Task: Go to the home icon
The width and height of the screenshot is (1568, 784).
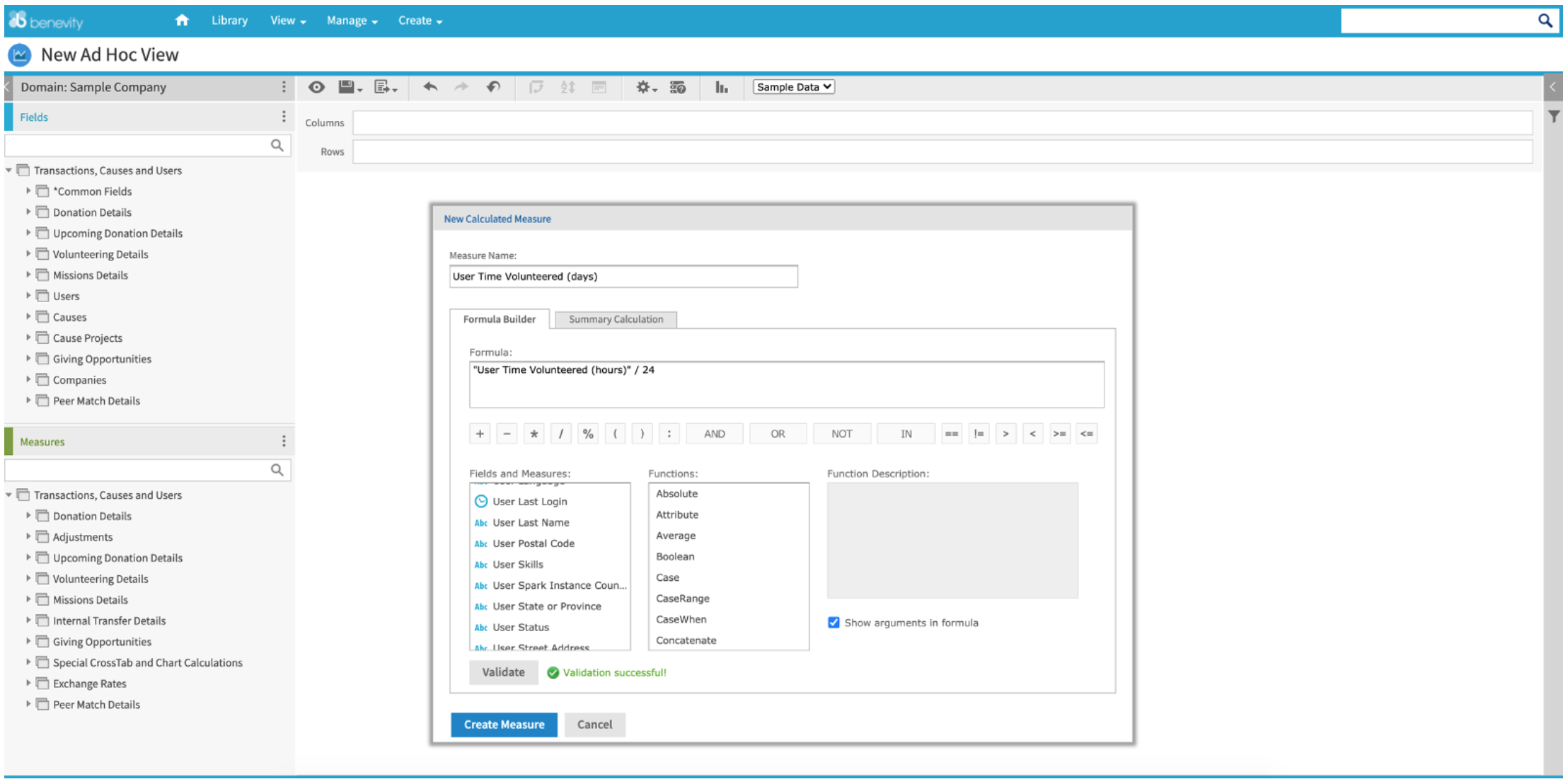Action: click(182, 21)
